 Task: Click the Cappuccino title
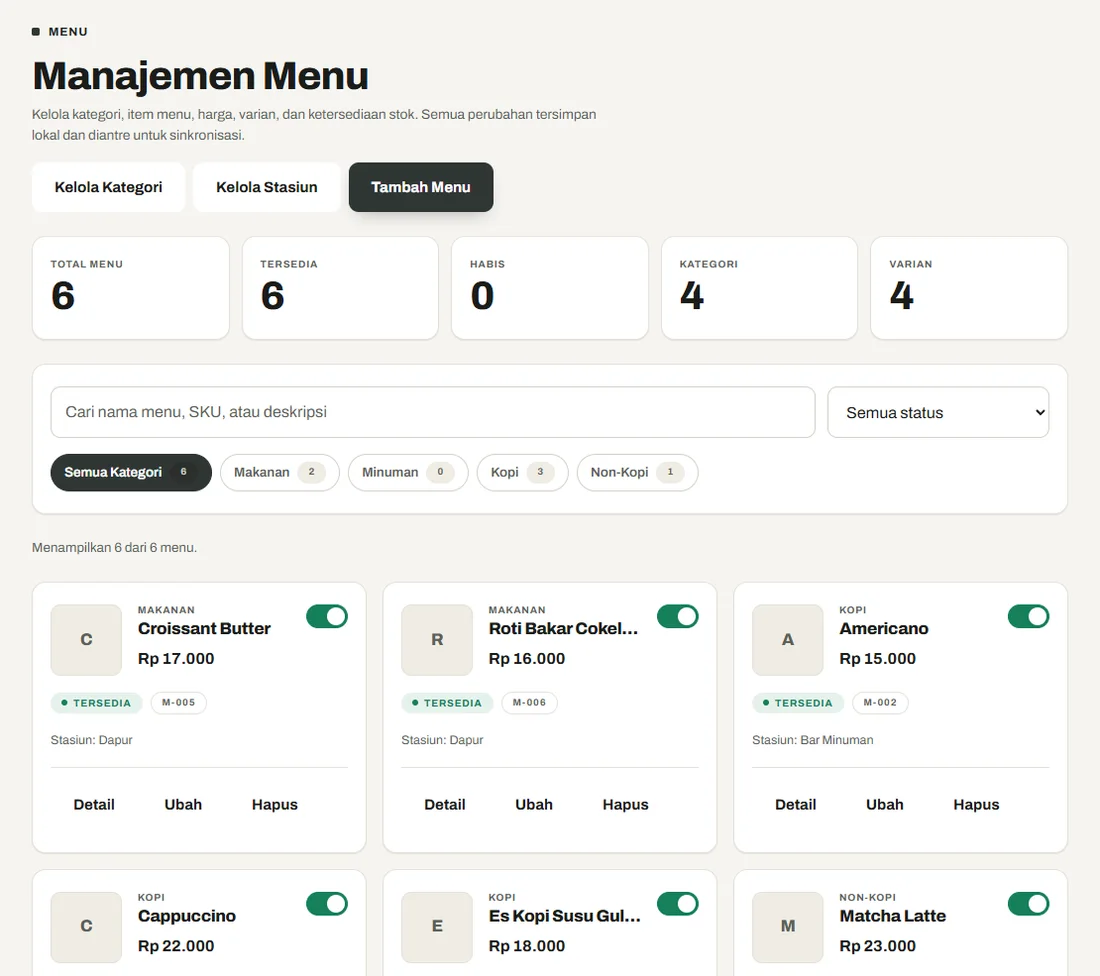tap(187, 916)
